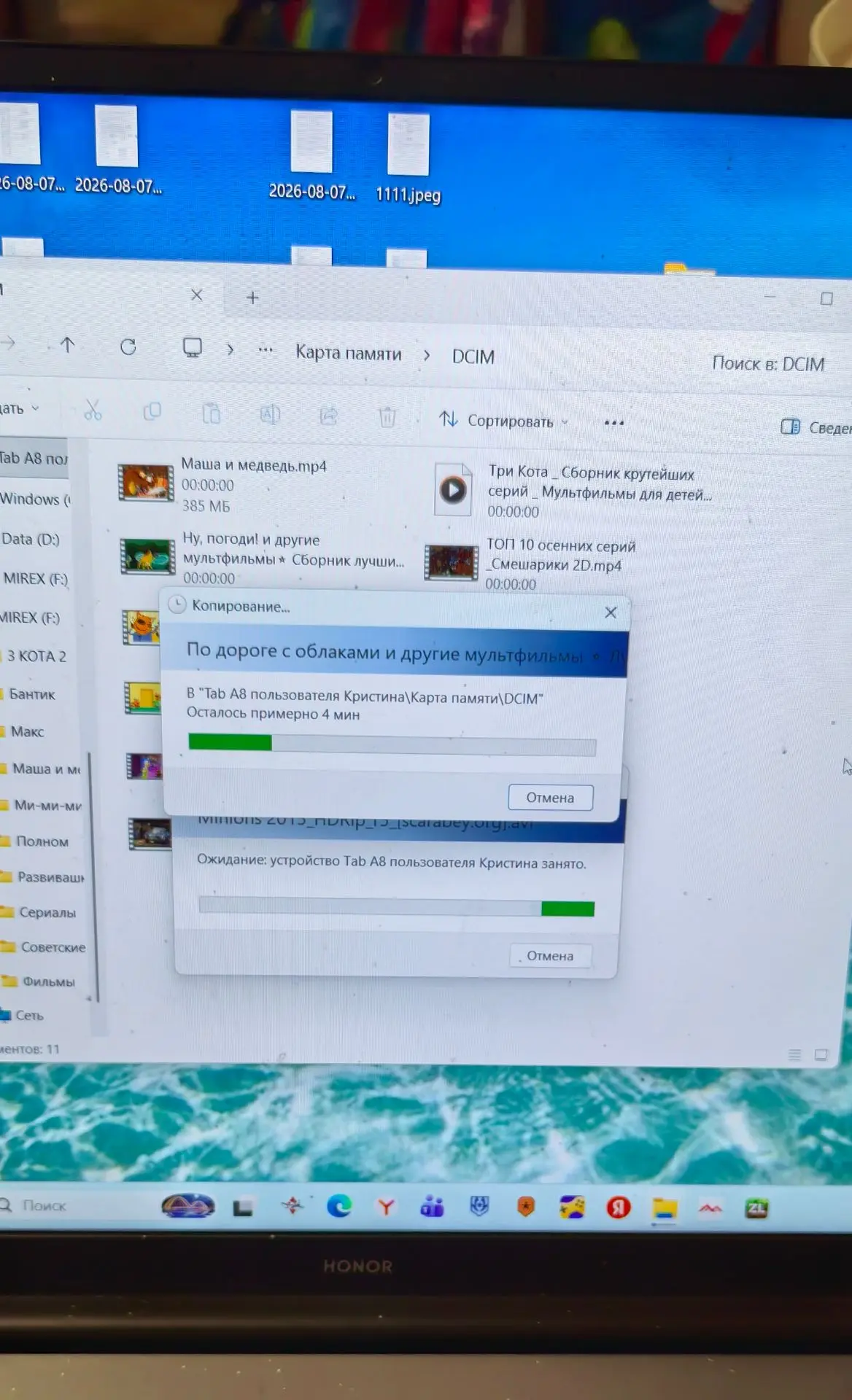The width and height of the screenshot is (852, 1400).
Task: Click Отмена in the Копирование dialog
Action: tap(551, 798)
